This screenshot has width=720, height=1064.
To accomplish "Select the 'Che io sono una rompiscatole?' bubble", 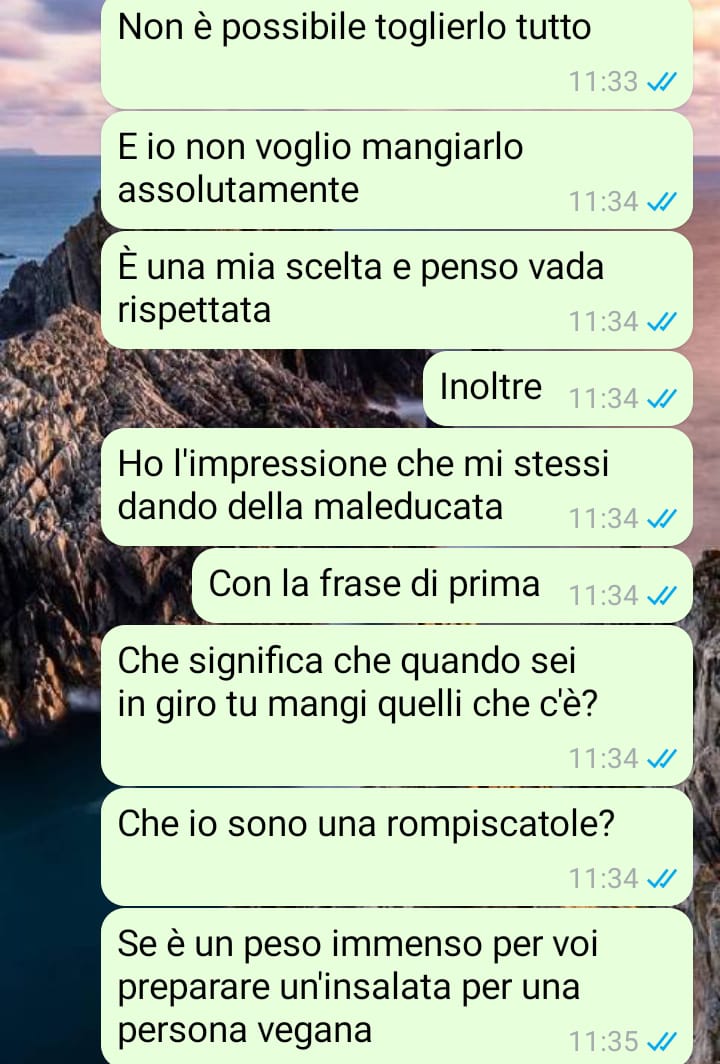I will tap(397, 847).
